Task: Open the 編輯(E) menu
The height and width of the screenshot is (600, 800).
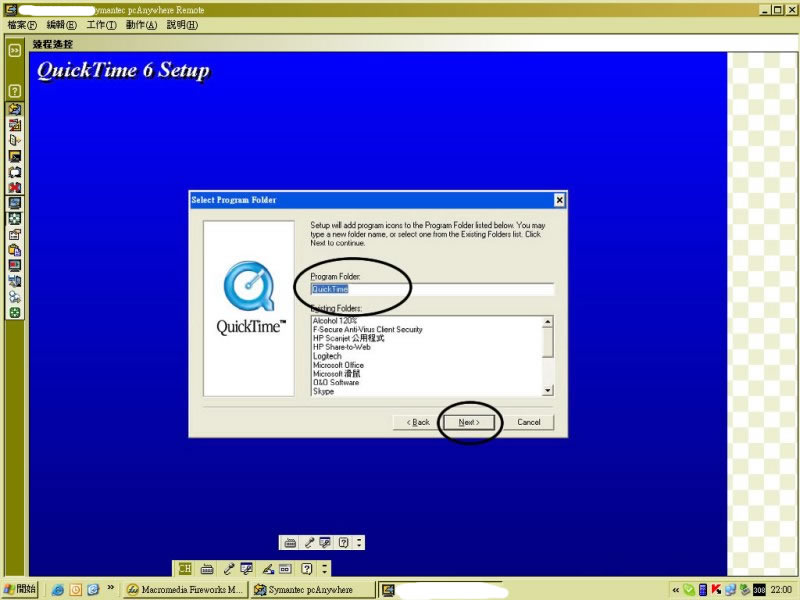Action: (61, 25)
